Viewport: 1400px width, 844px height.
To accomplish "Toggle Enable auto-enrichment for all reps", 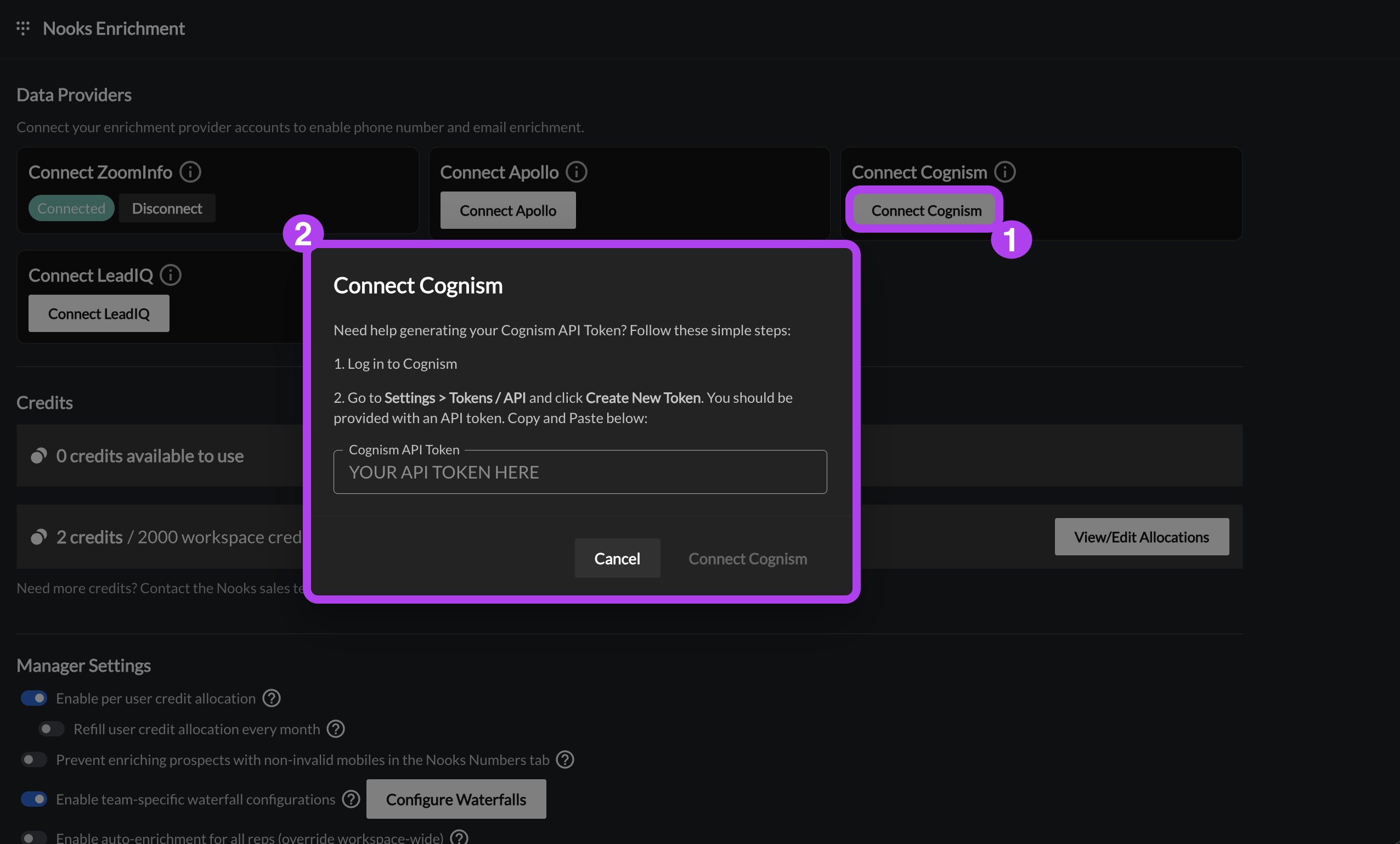I will pos(34,838).
